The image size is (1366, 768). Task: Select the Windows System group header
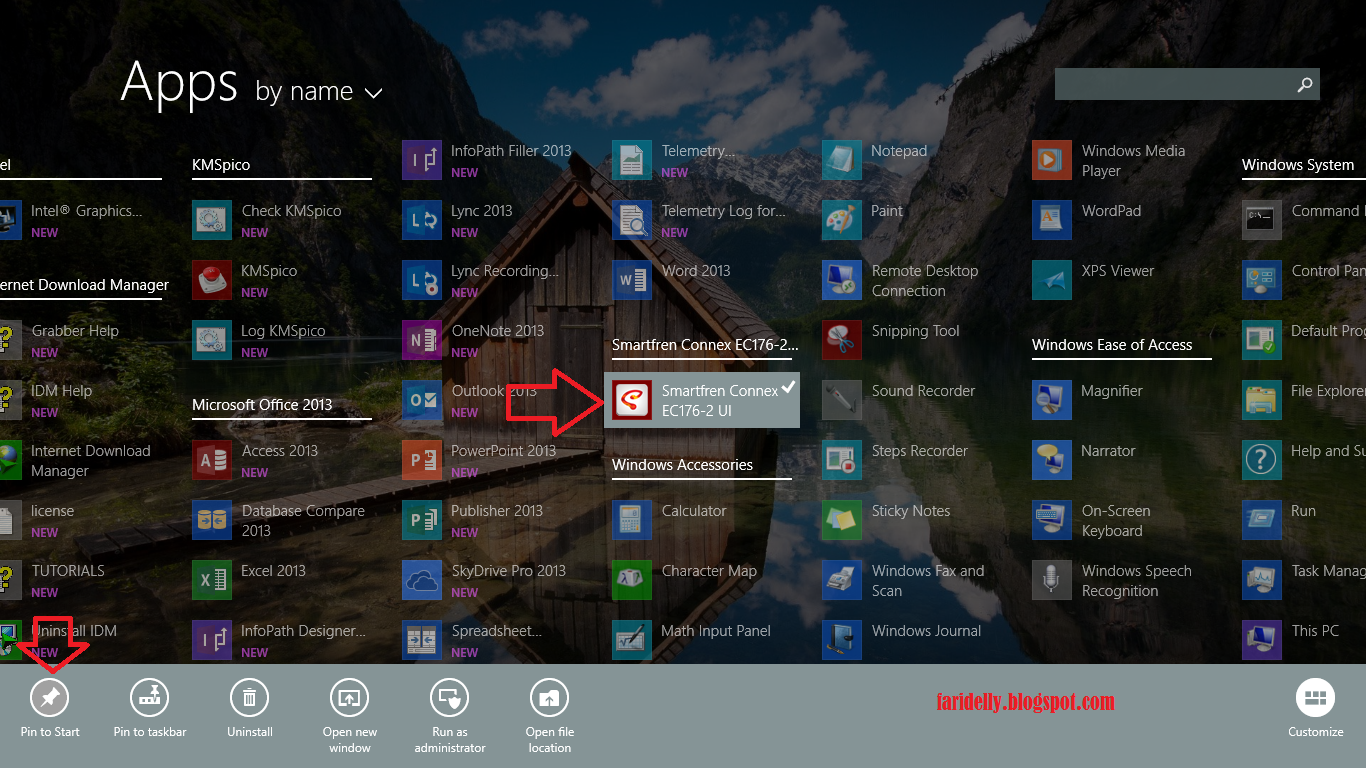tap(1298, 165)
